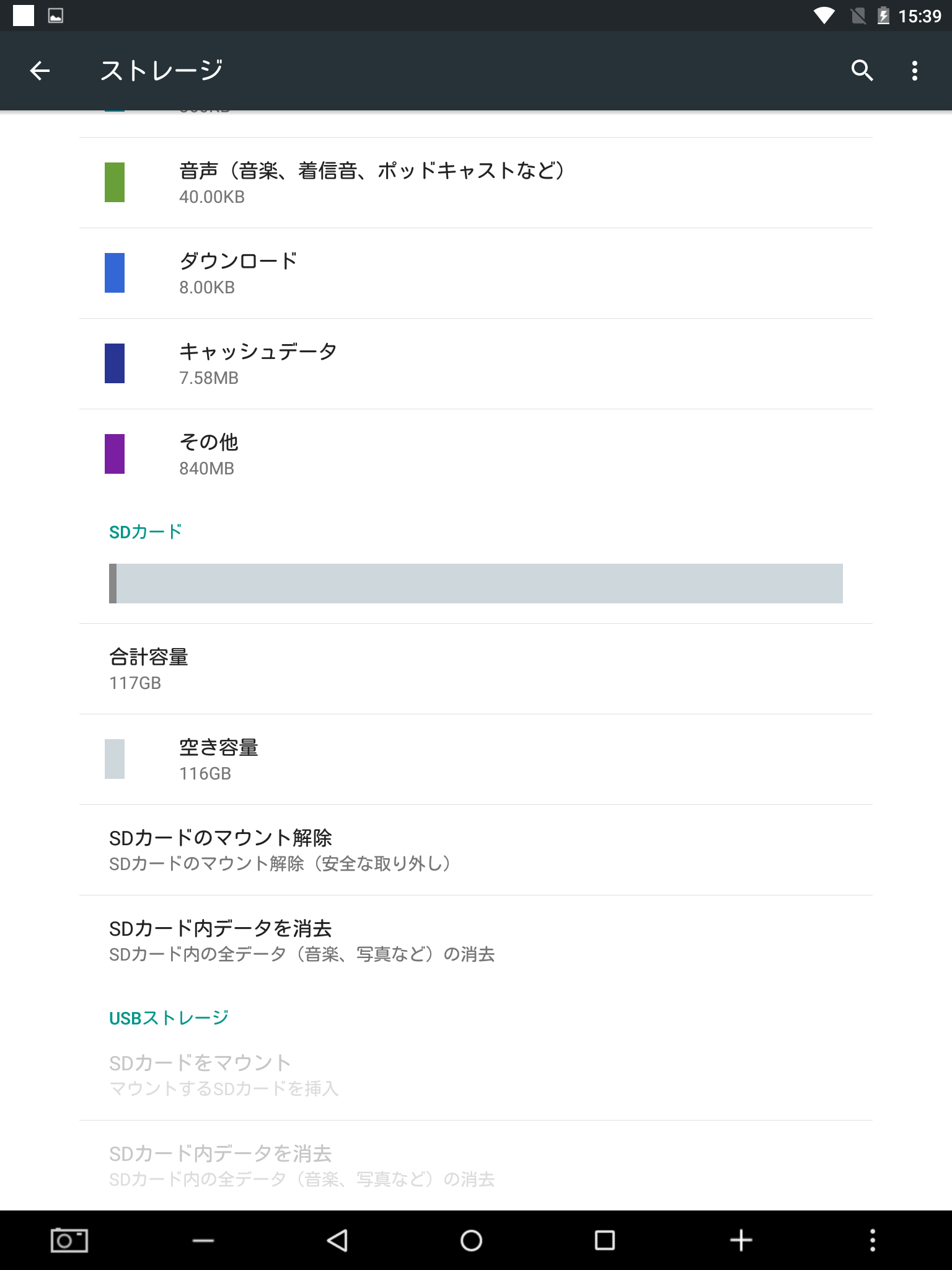Tap the image notification icon in status bar

tap(56, 16)
